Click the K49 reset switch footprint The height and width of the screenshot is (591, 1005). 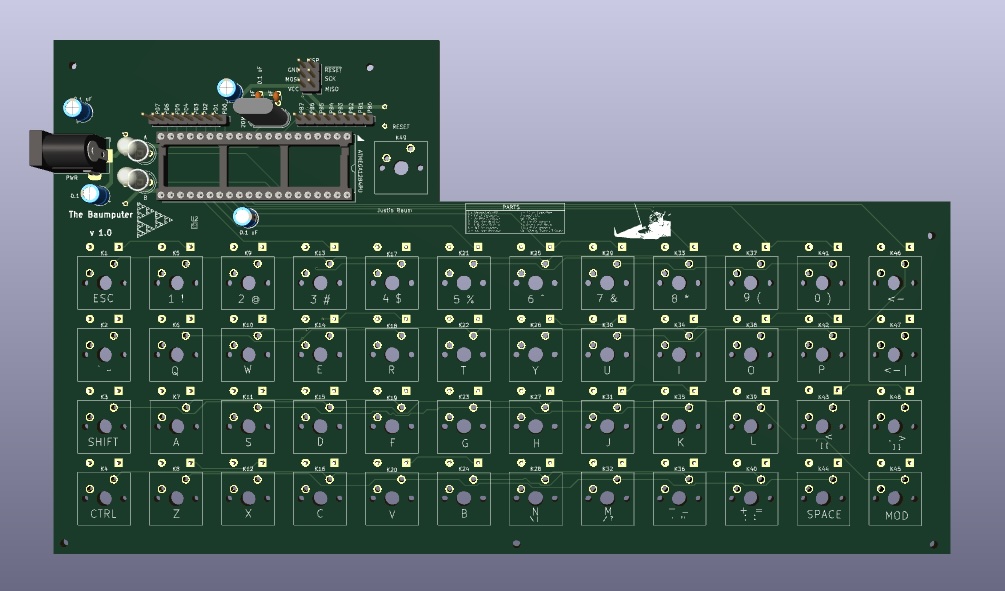(x=401, y=168)
